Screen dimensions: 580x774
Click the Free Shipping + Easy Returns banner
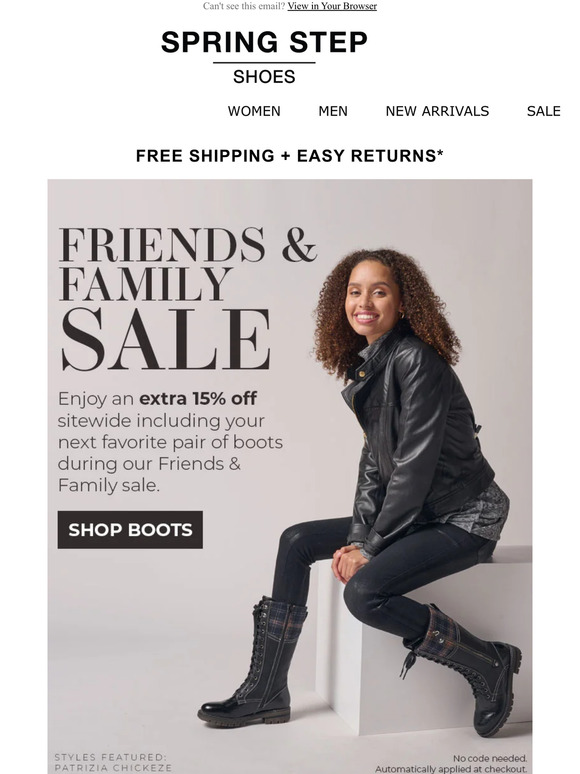(290, 155)
